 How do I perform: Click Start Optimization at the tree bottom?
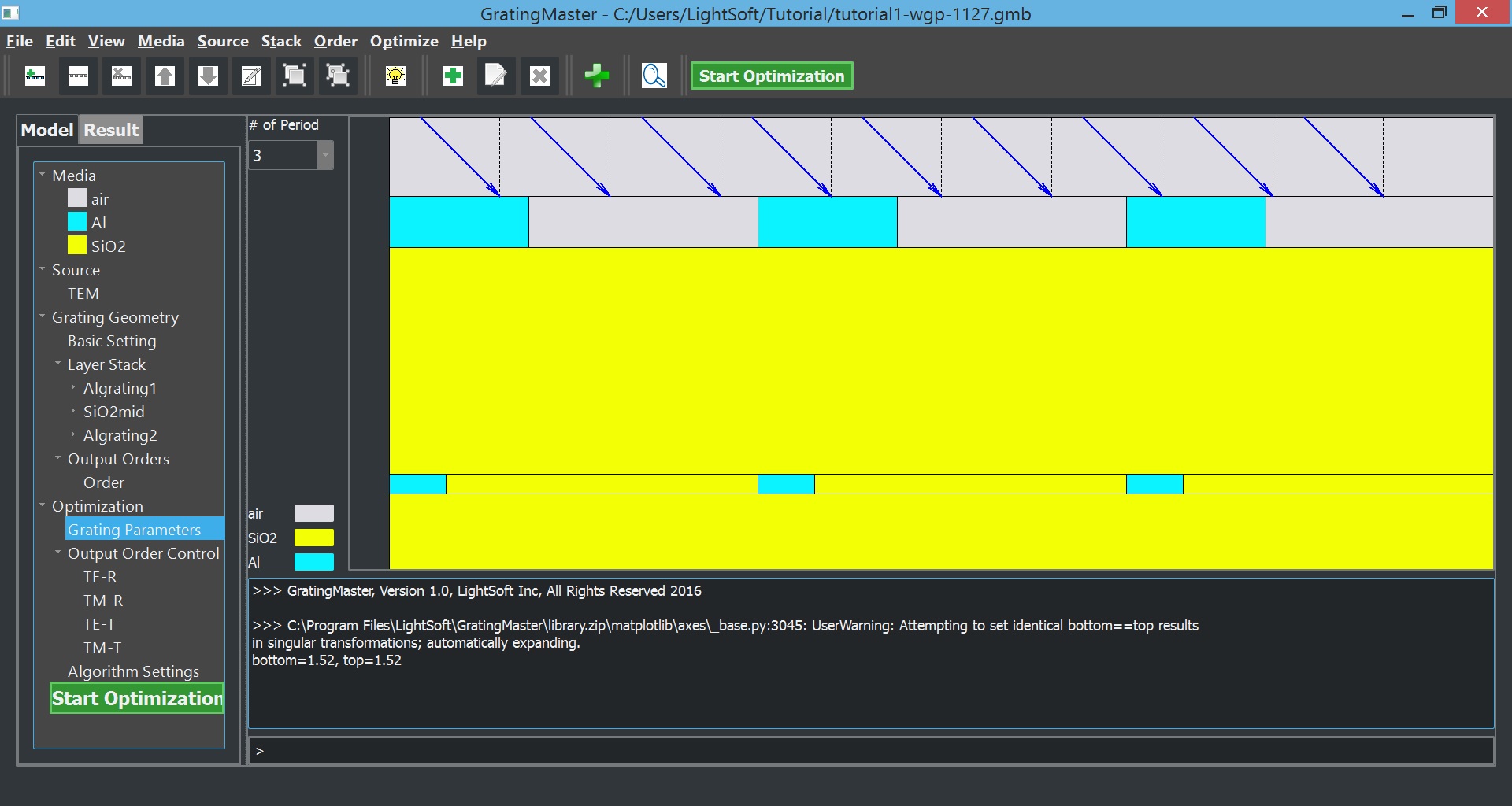click(137, 698)
